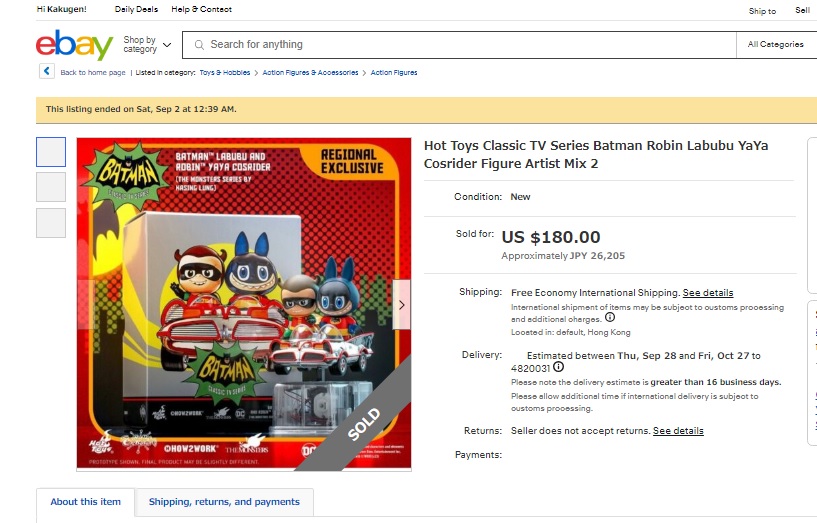The image size is (817, 523).
Task: Select the third image thumbnail
Action: (x=51, y=223)
